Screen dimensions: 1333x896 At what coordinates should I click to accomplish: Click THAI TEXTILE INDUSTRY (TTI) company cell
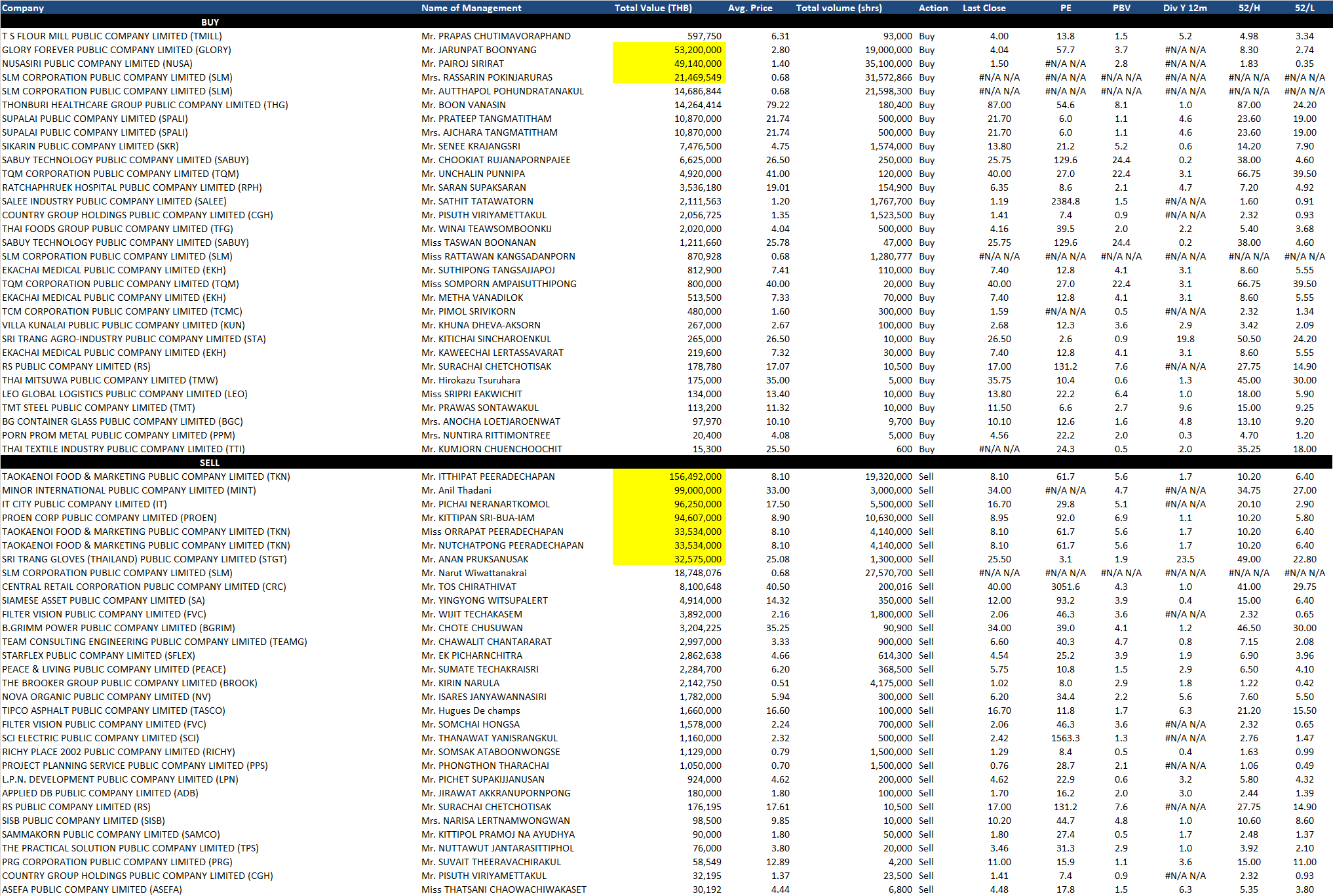point(123,449)
